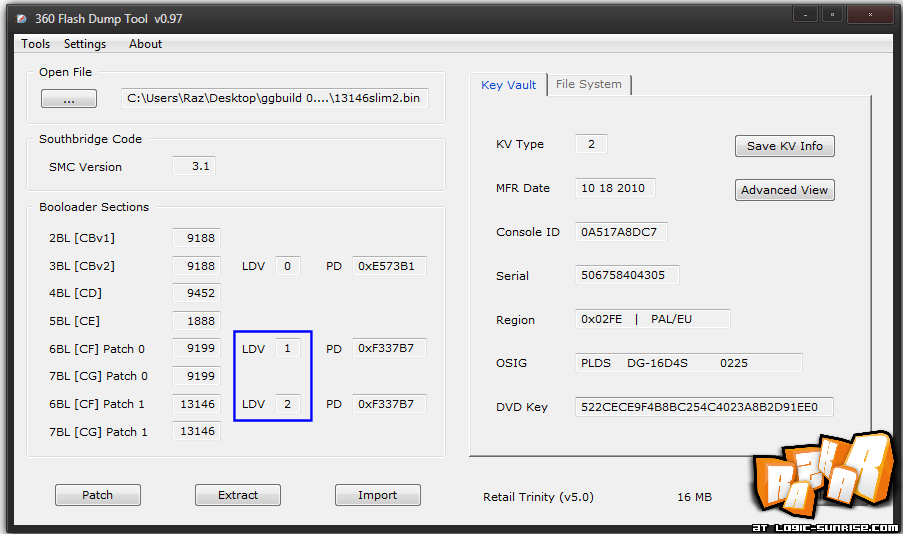903x534 pixels.
Task: Open the Settings menu
Action: (x=85, y=44)
